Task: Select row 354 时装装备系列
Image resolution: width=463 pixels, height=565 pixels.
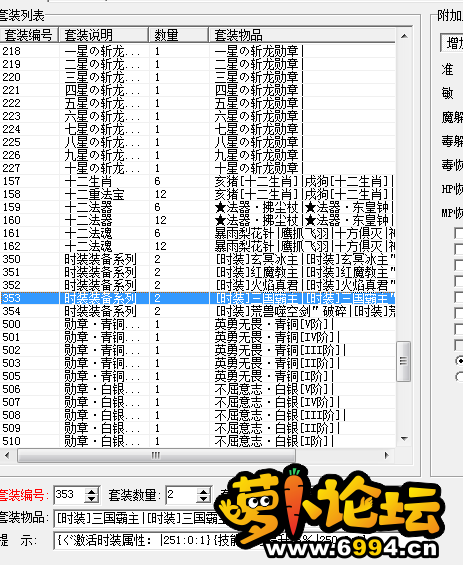Action: [x=197, y=311]
